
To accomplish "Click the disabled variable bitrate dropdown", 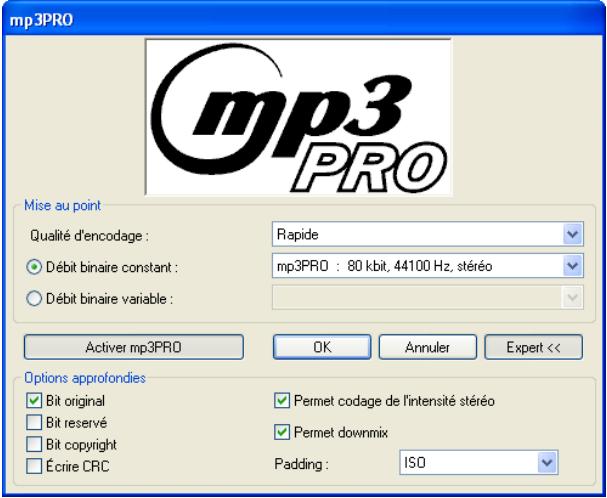I will 428,298.
